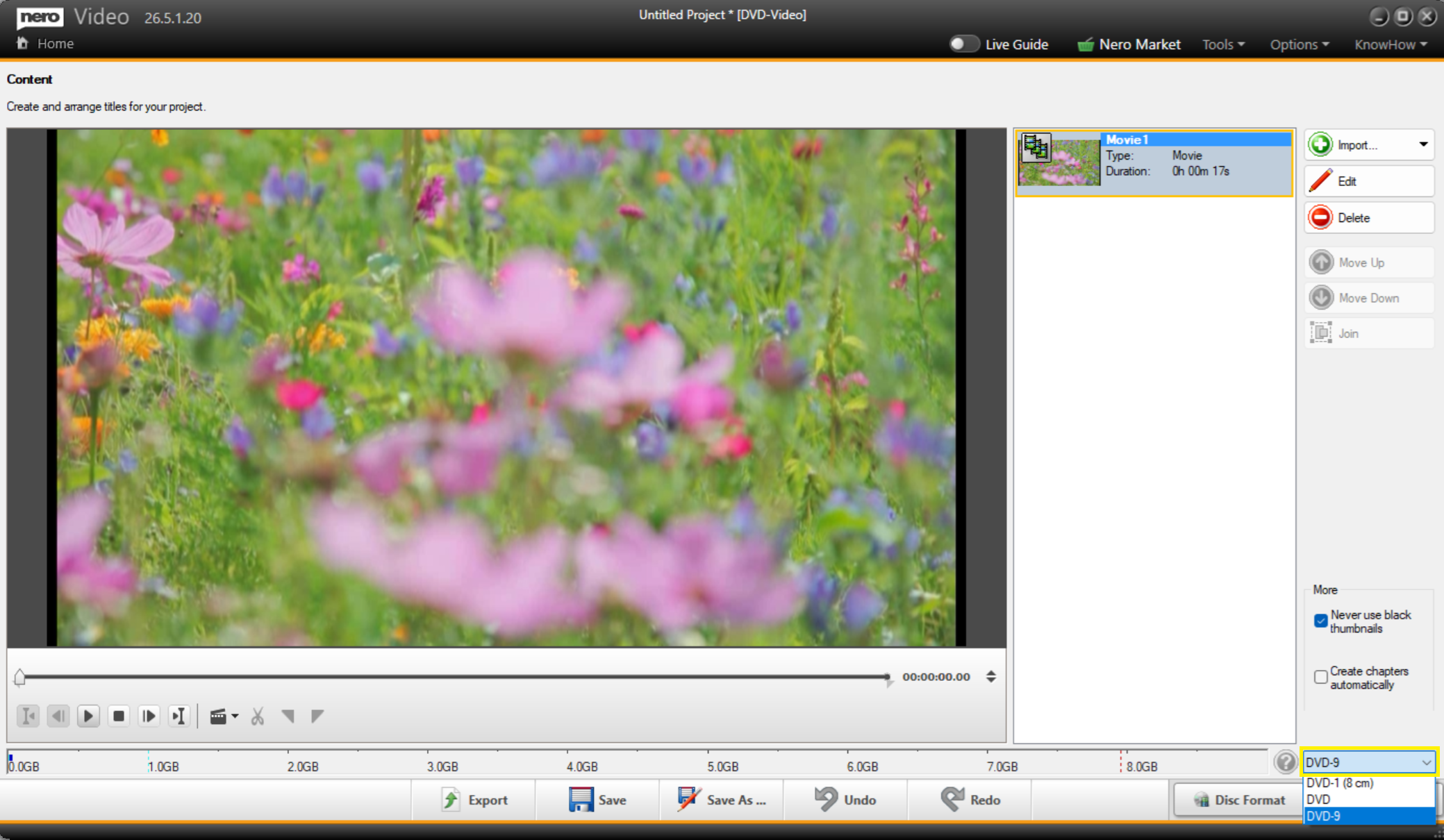Click the disc capacity help question mark
This screenshot has width=1444, height=840.
click(1286, 762)
